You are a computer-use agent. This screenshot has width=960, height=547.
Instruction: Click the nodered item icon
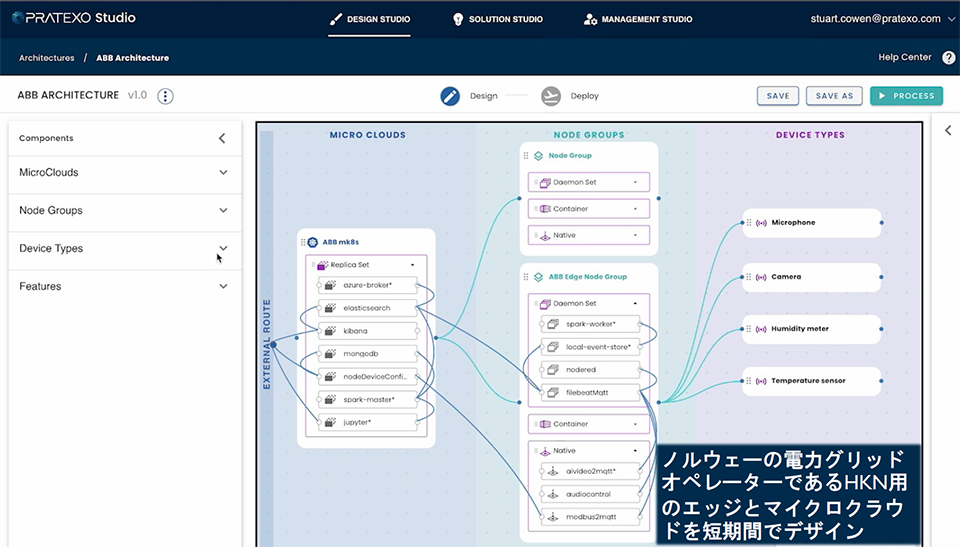[x=553, y=370]
